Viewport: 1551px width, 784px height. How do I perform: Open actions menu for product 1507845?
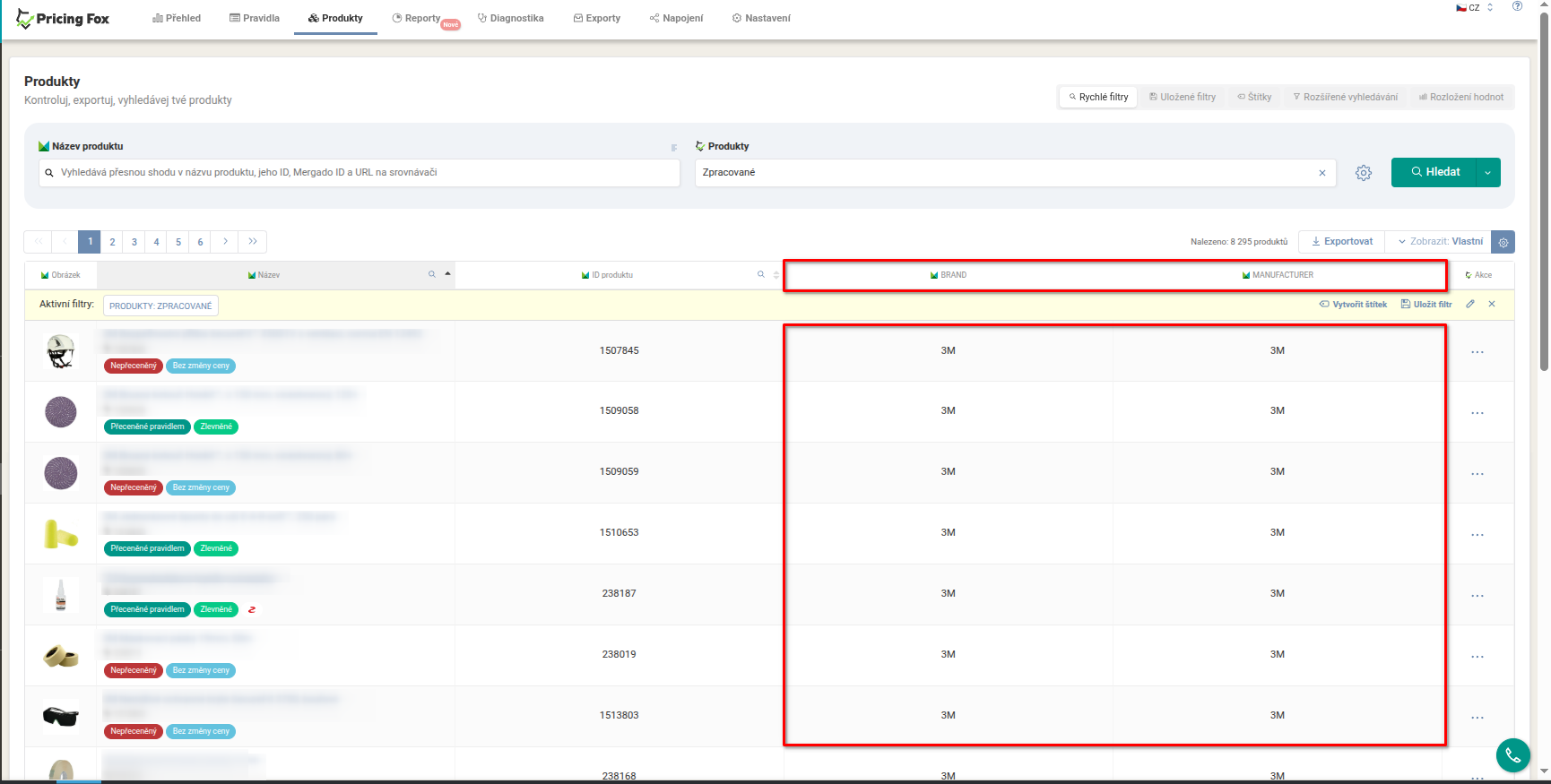pyautogui.click(x=1477, y=352)
